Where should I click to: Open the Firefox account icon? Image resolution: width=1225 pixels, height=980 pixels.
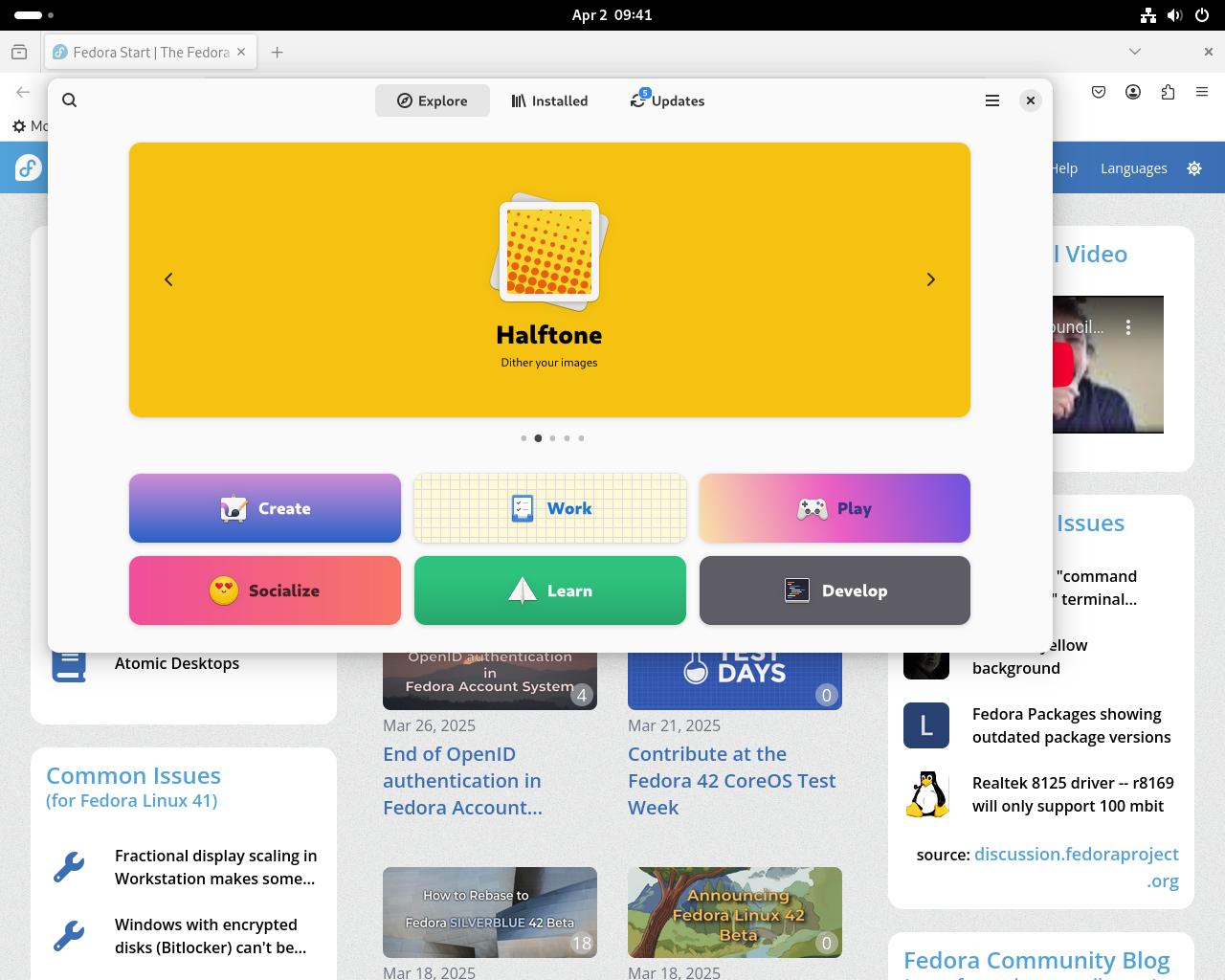click(x=1133, y=92)
